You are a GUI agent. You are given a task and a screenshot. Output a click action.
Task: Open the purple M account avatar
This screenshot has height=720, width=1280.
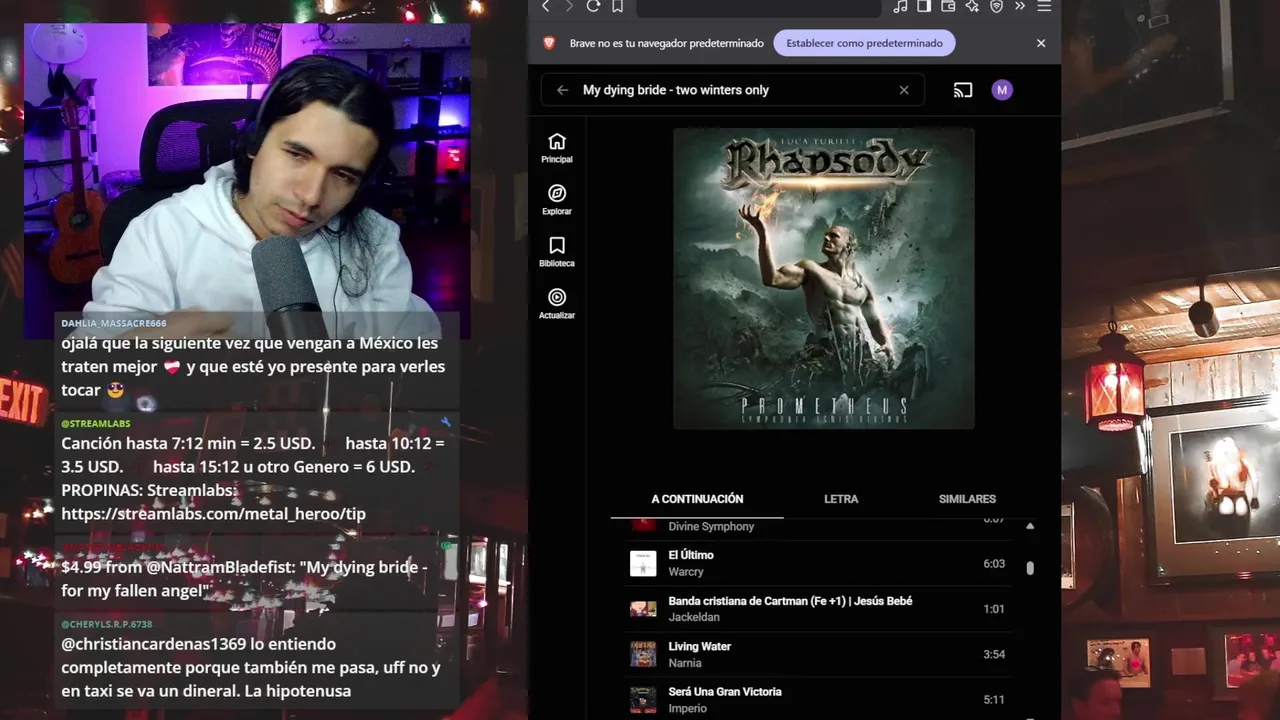[x=1002, y=90]
